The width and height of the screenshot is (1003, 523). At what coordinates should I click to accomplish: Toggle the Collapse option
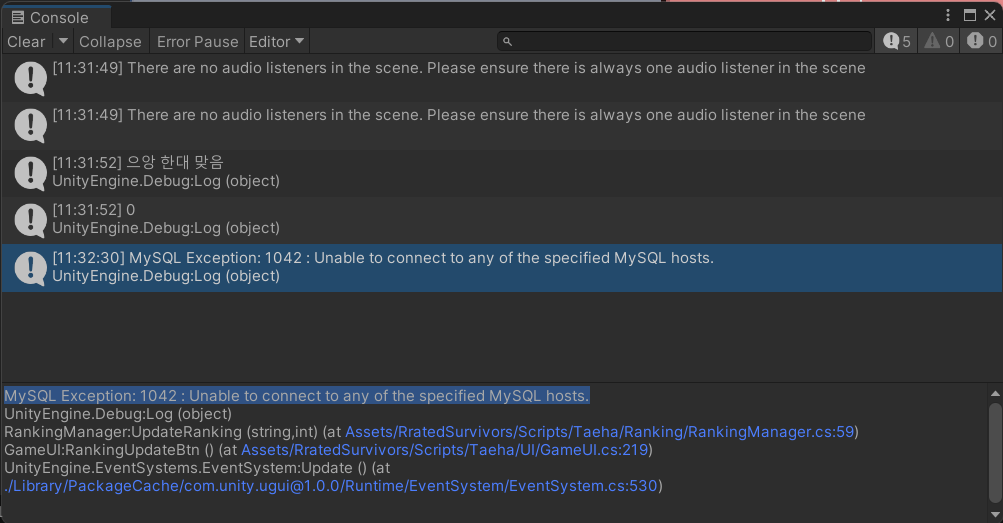110,41
